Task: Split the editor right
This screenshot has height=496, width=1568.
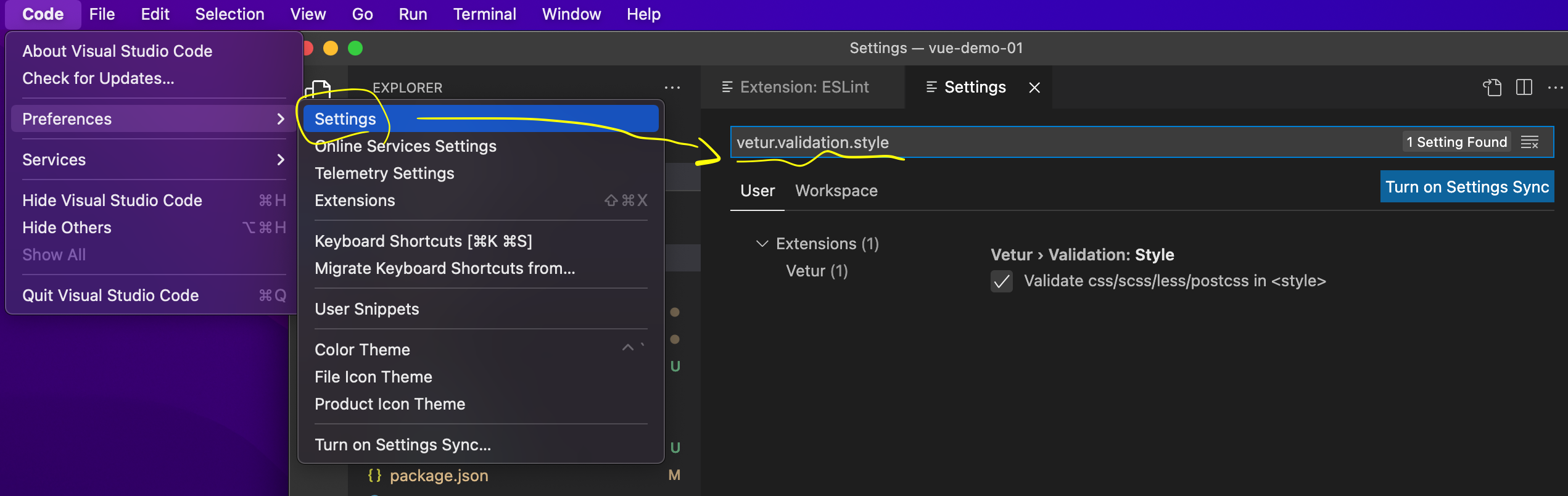Action: tap(1524, 88)
